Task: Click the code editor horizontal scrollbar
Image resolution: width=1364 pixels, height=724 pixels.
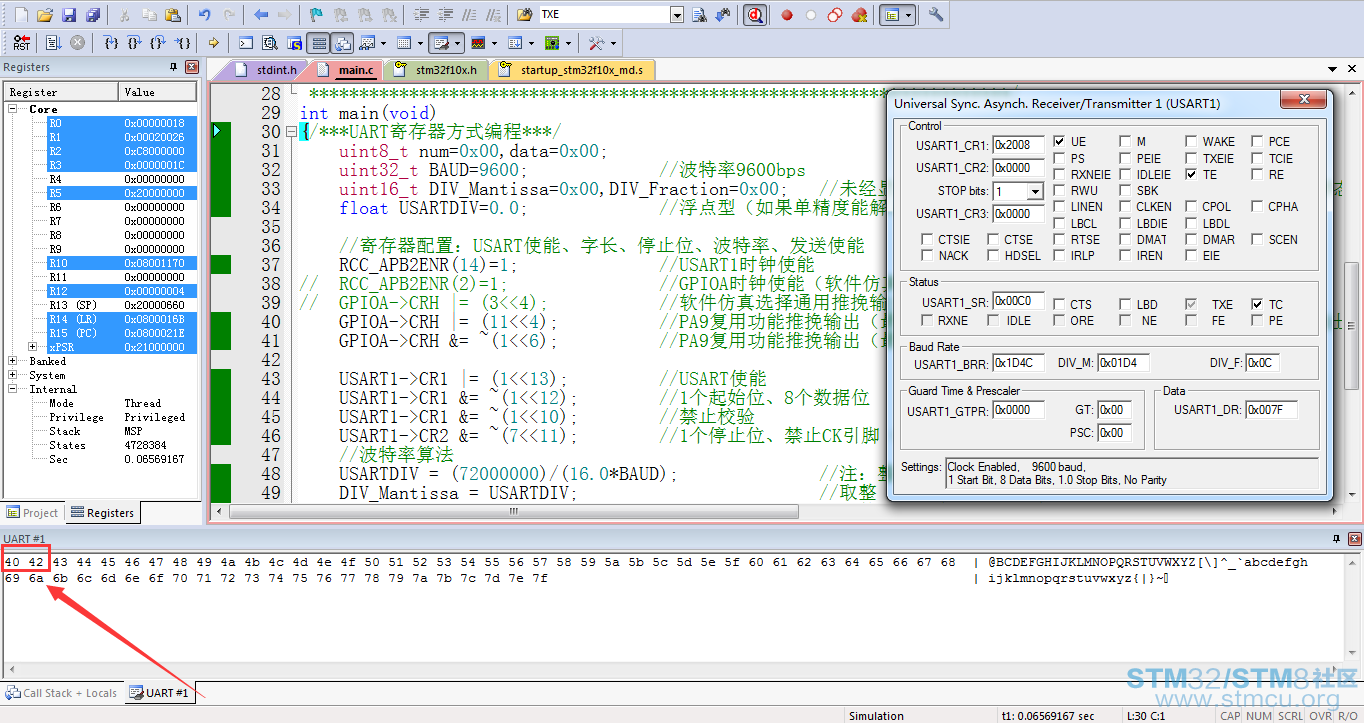Action: pos(513,511)
